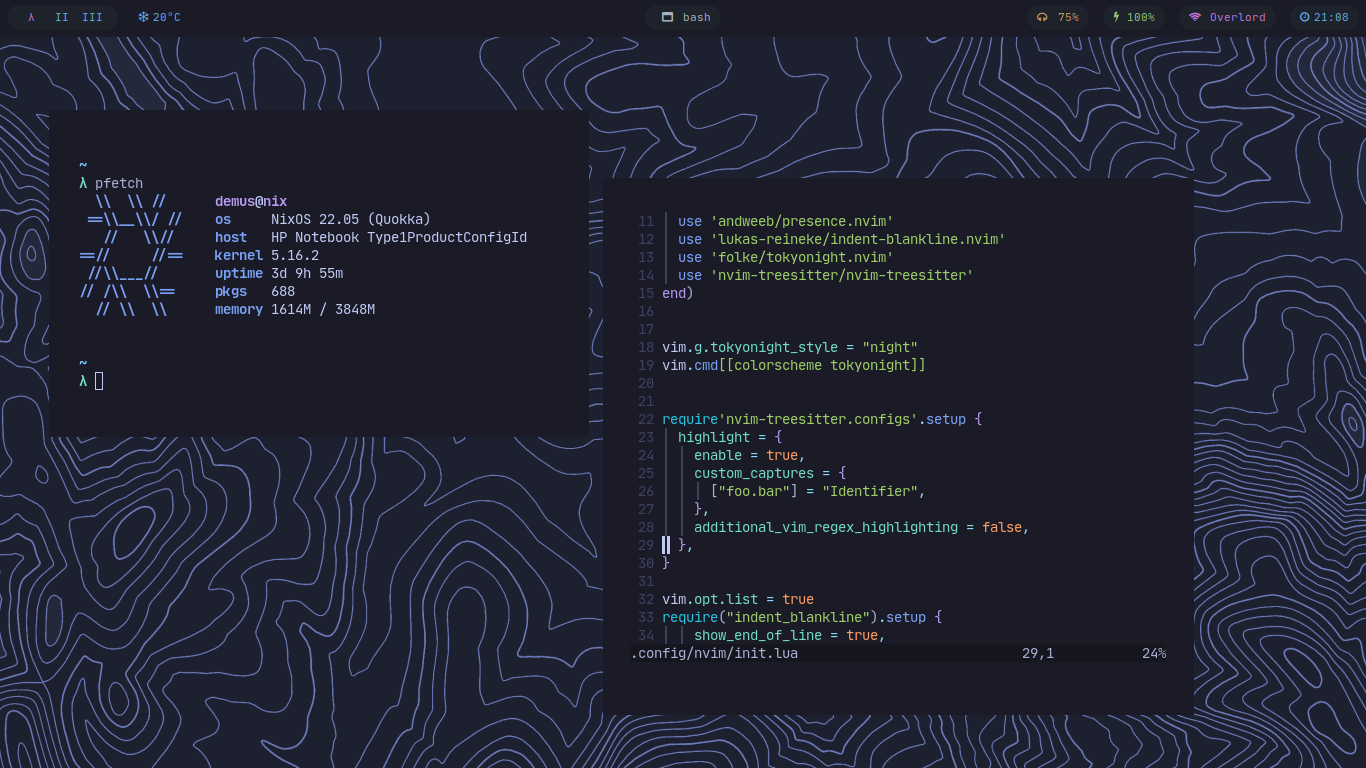
Task: Switch to workspace II
Action: tap(62, 17)
